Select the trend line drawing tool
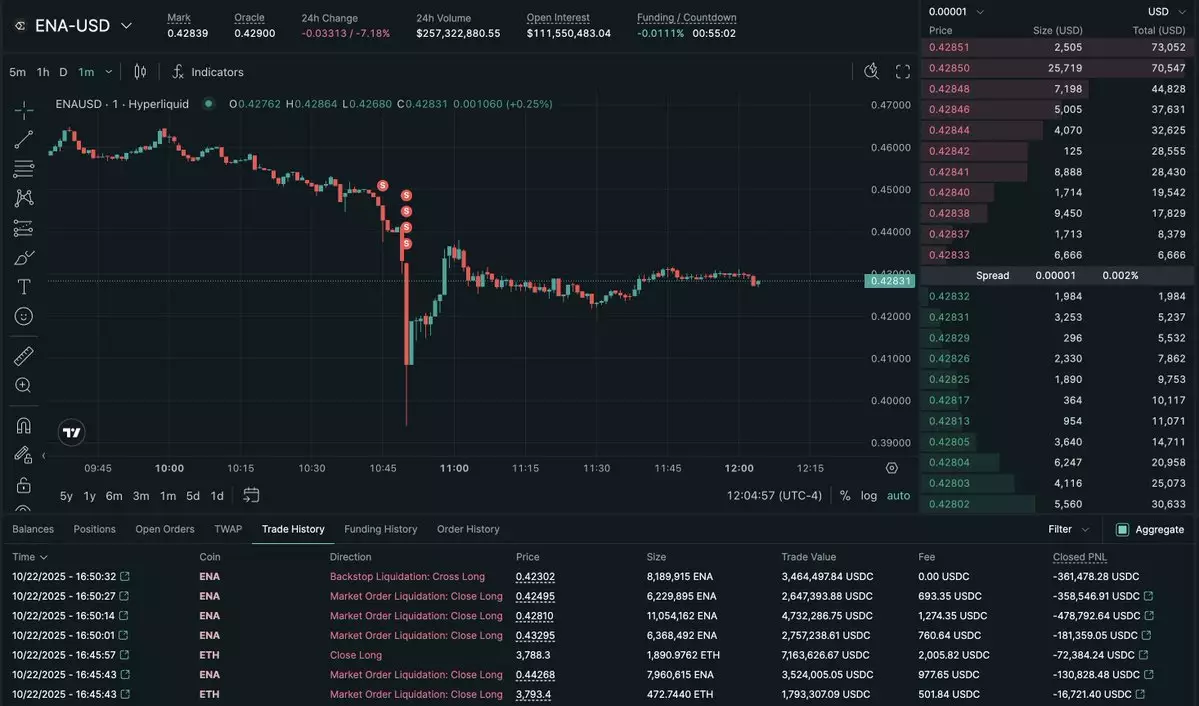This screenshot has height=706, width=1199. tap(24, 139)
